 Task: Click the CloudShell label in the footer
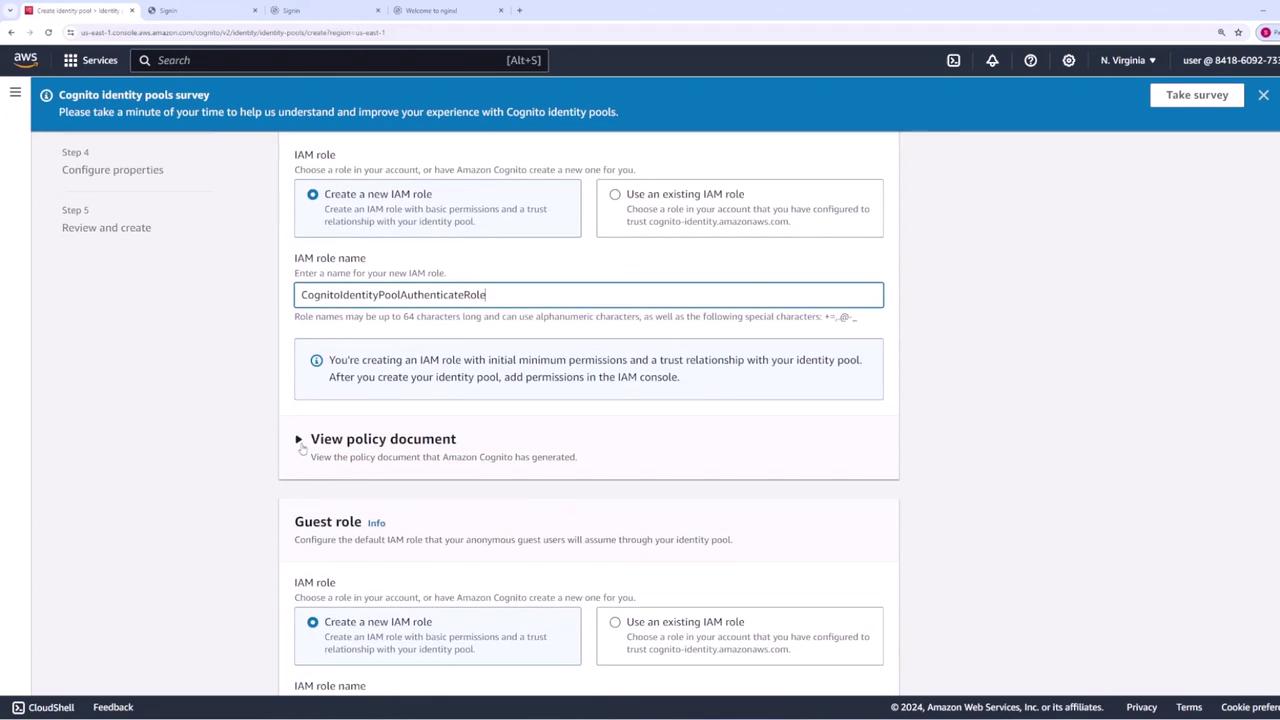(x=51, y=707)
